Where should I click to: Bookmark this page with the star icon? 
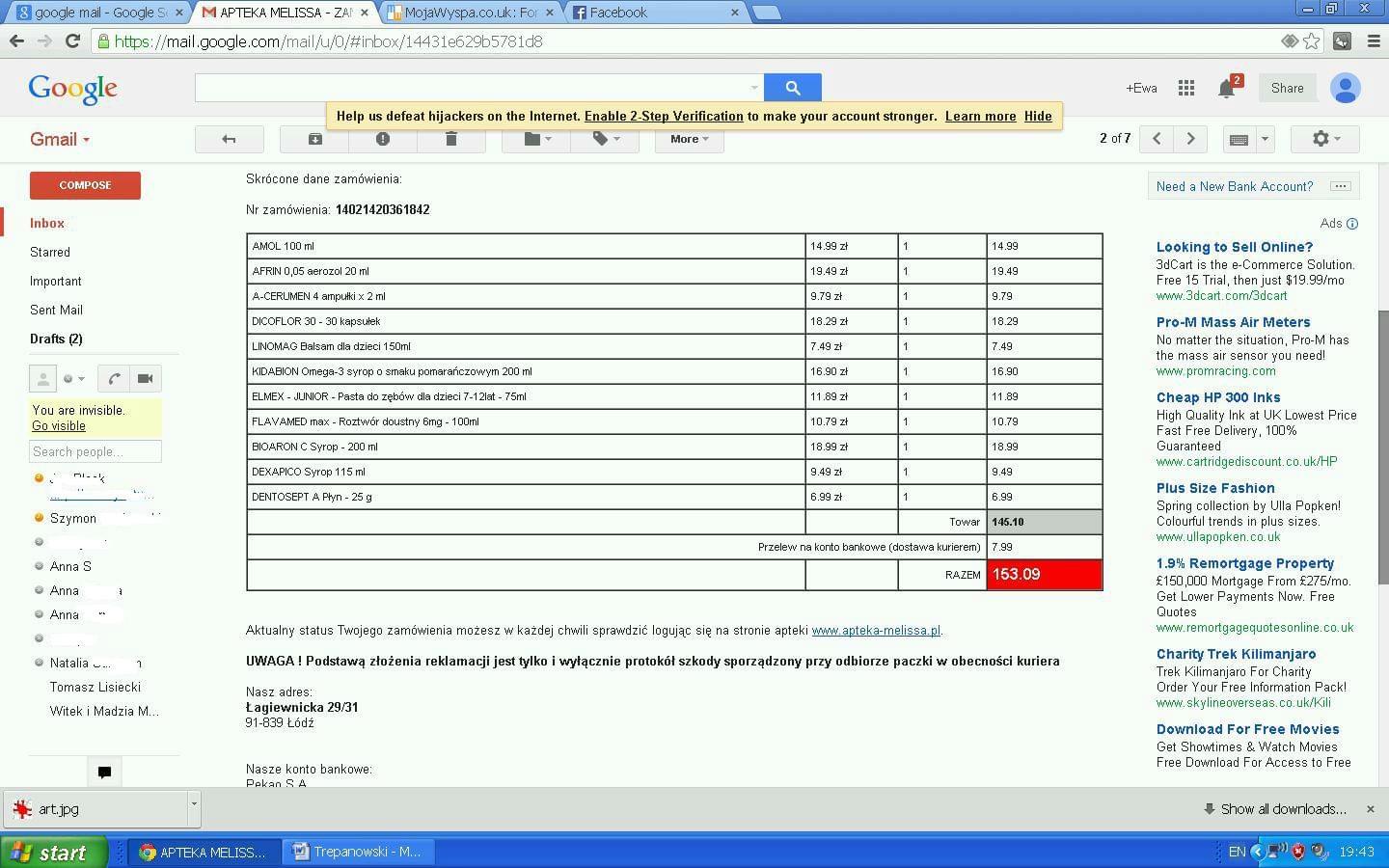tap(1311, 41)
